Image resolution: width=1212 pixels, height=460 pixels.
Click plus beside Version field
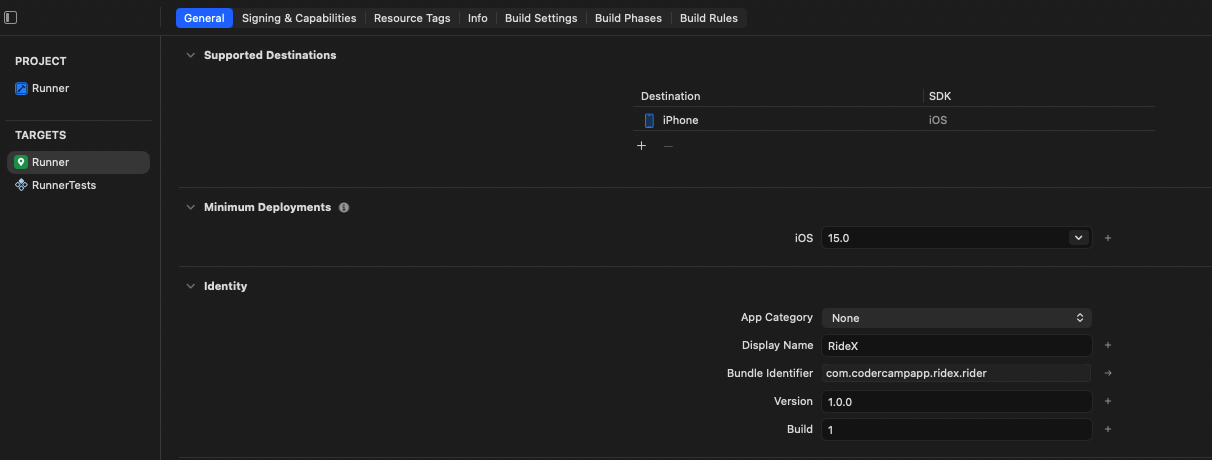pyautogui.click(x=1108, y=401)
